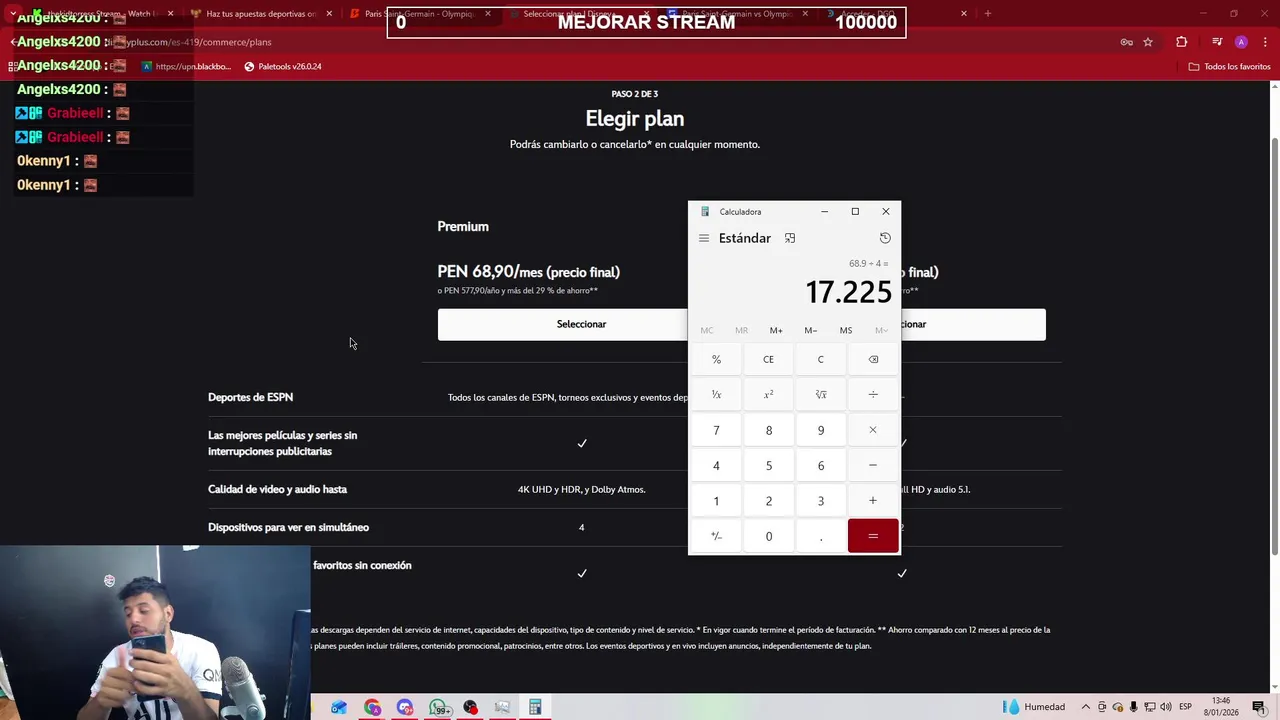Viewport: 1280px width, 720px height.
Task: Open the Humedad weather widget
Action: click(1034, 707)
